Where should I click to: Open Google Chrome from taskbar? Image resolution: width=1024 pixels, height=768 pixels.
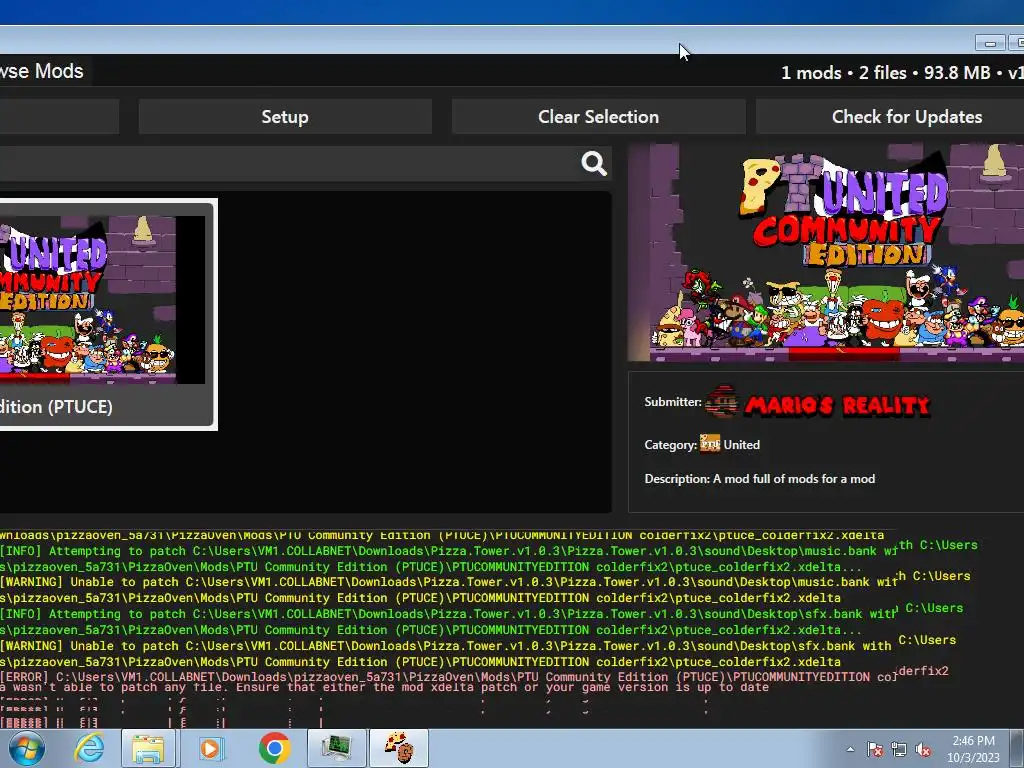274,748
